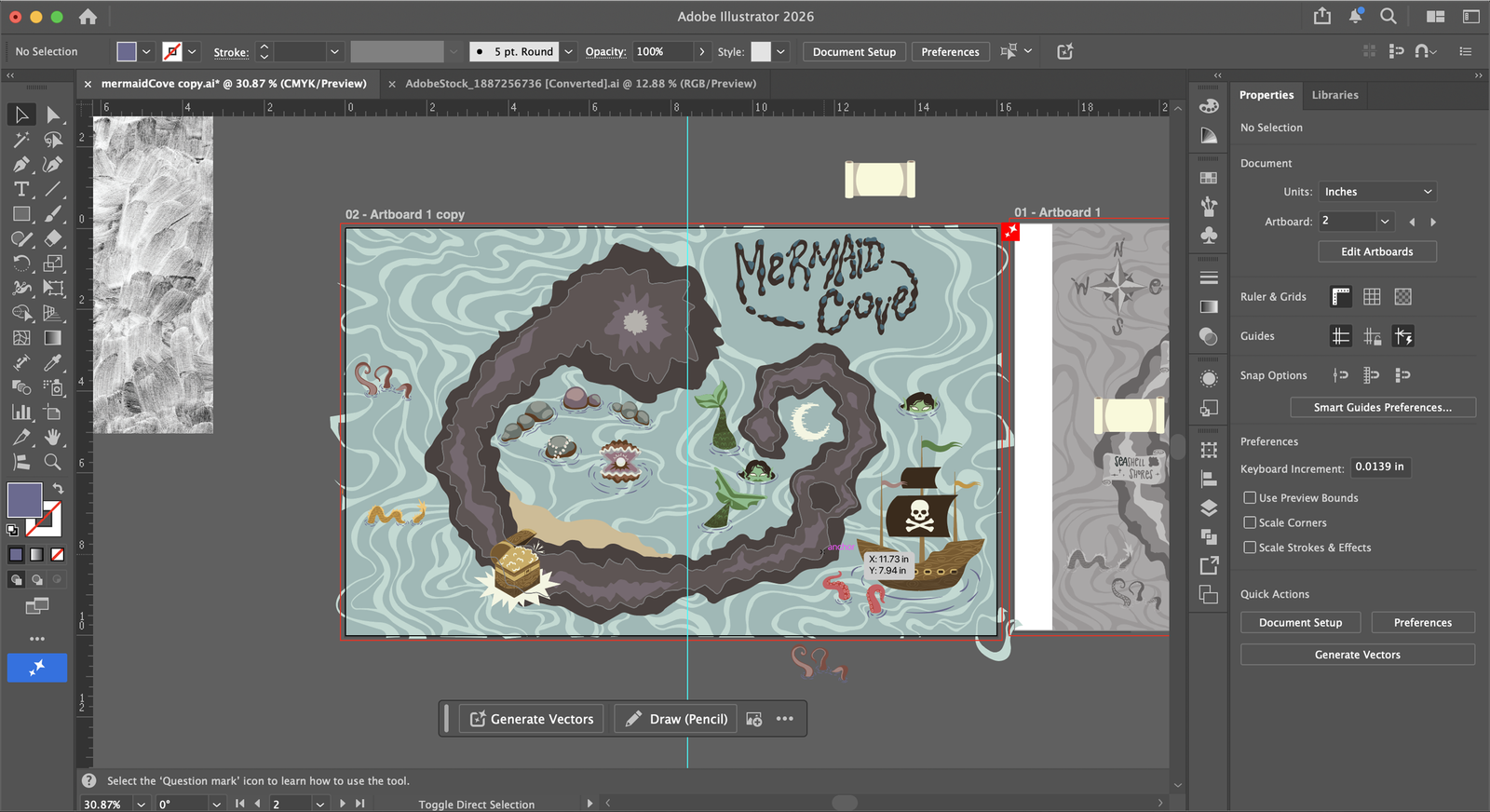
Task: Expand the Artboard number dropdown
Action: pos(1385,222)
